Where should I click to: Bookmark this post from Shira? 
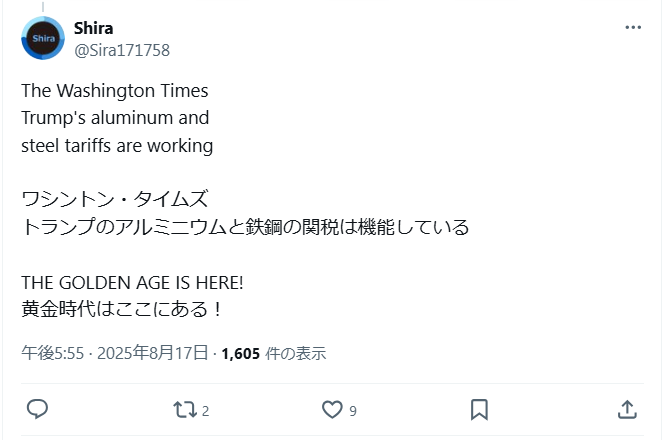[x=479, y=409]
